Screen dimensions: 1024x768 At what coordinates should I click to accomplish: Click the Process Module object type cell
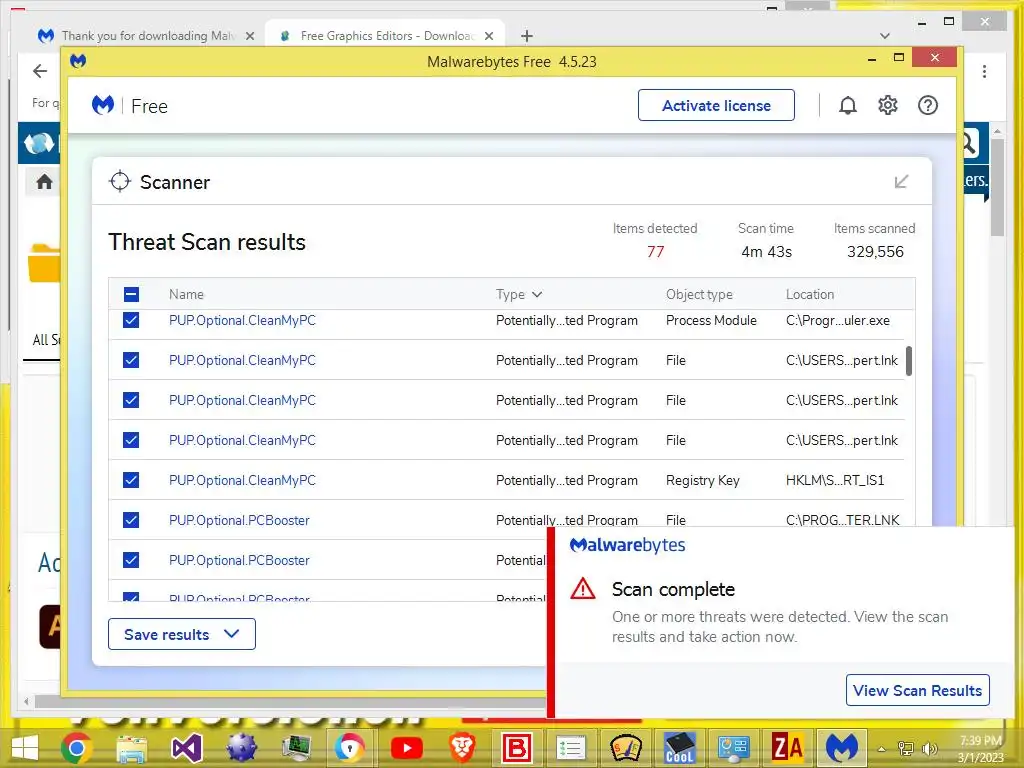pyautogui.click(x=711, y=320)
